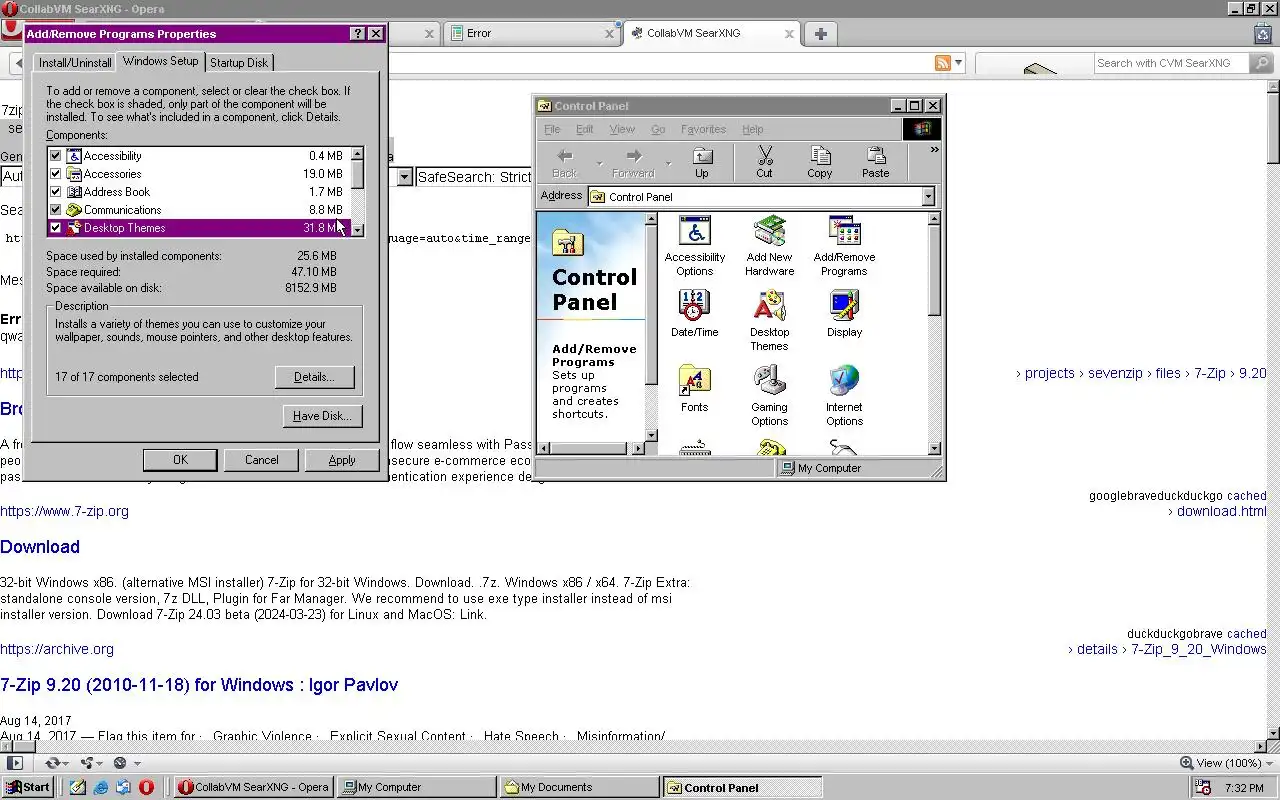Click the Have Disk... button
This screenshot has width=1280, height=800.
[322, 416]
